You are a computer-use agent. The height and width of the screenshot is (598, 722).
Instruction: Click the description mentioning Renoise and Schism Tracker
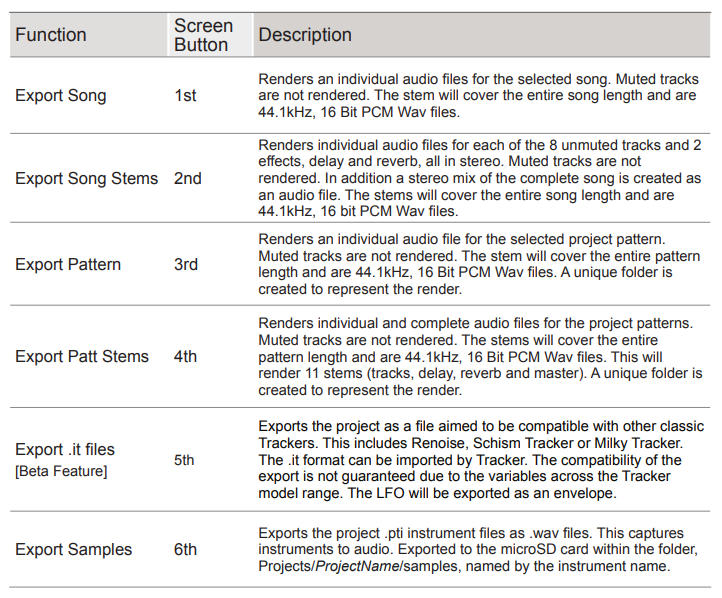pos(481,460)
